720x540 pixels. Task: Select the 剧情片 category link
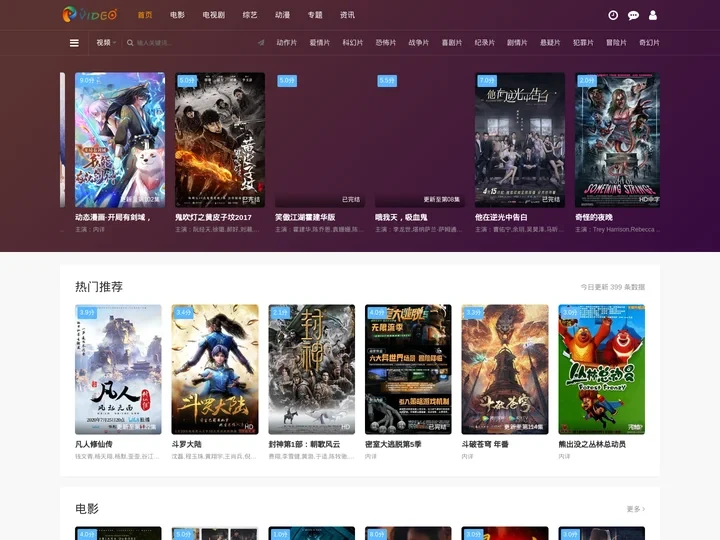click(517, 43)
